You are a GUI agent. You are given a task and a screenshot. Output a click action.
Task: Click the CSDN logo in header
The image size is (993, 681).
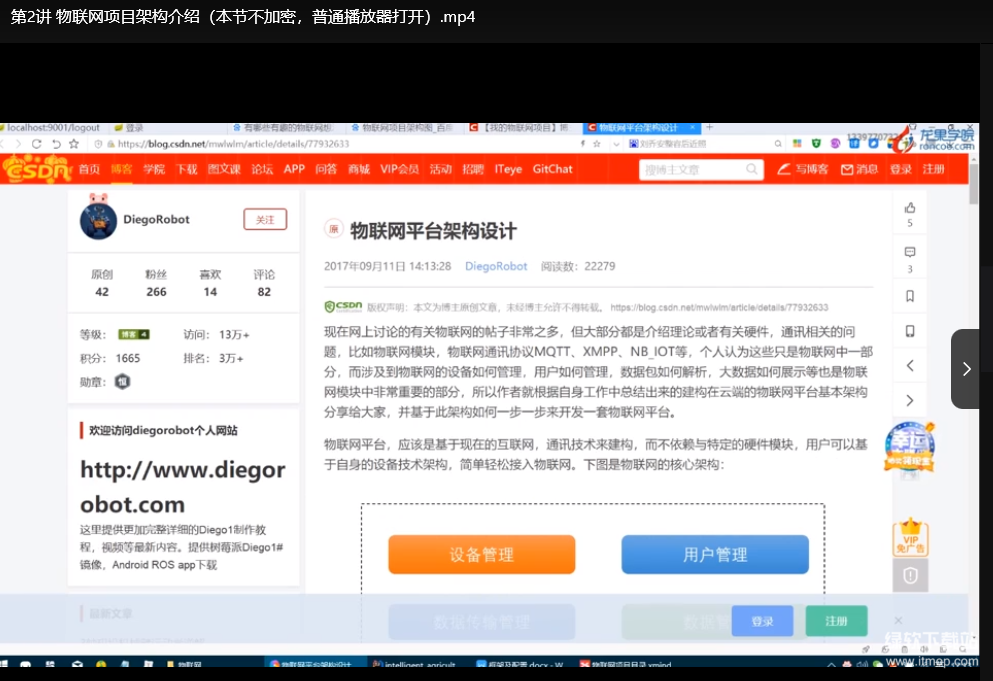click(37, 170)
